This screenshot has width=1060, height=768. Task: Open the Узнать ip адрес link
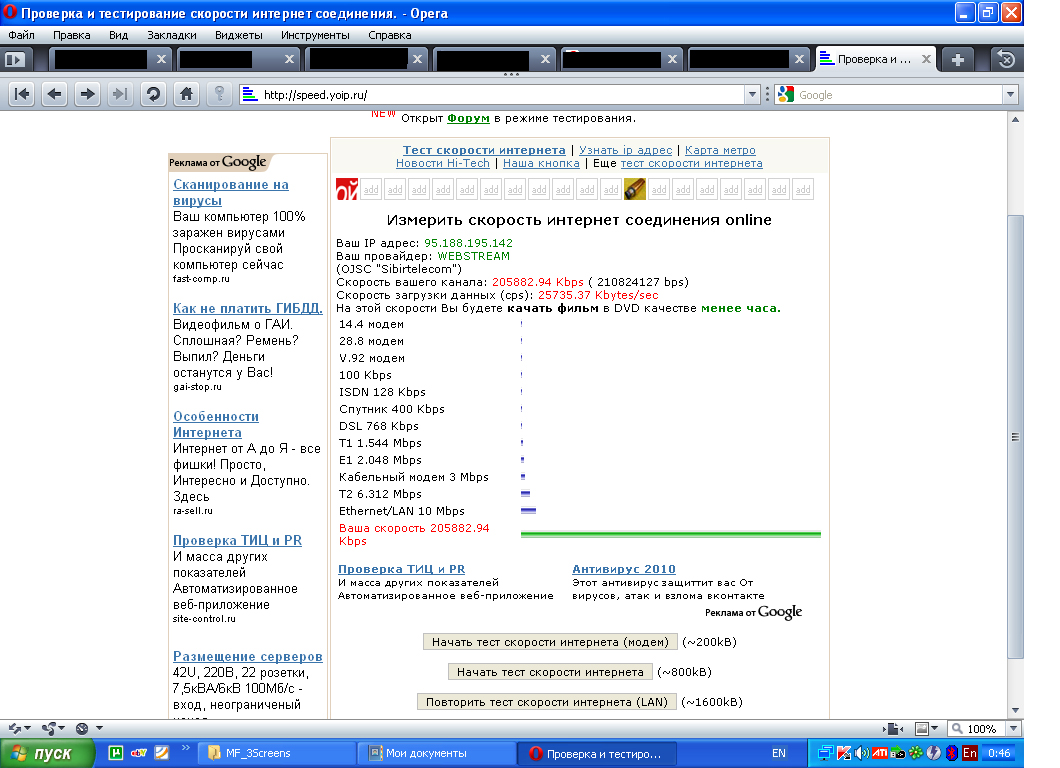tap(626, 150)
